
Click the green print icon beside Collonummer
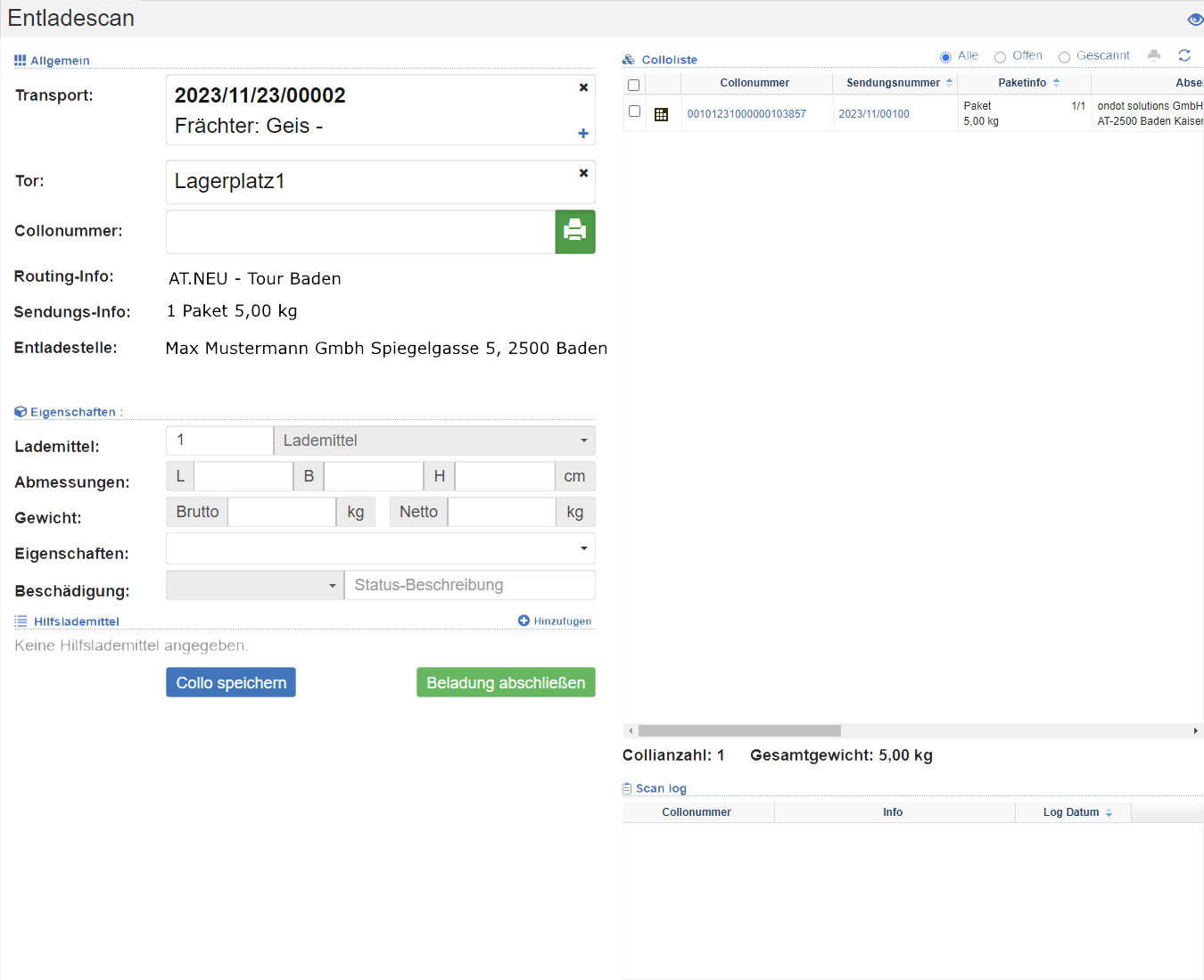575,232
